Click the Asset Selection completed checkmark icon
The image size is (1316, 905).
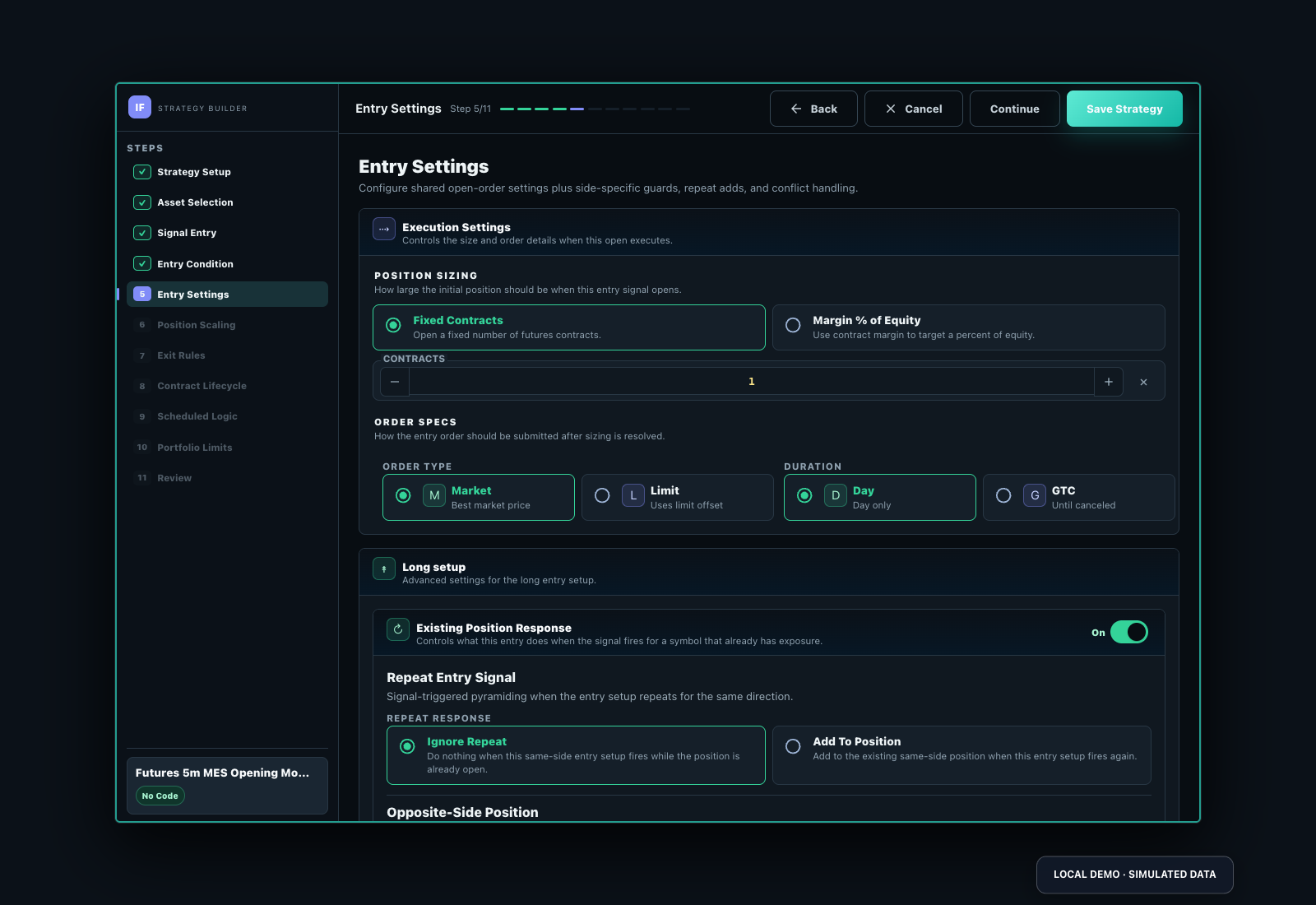[142, 202]
